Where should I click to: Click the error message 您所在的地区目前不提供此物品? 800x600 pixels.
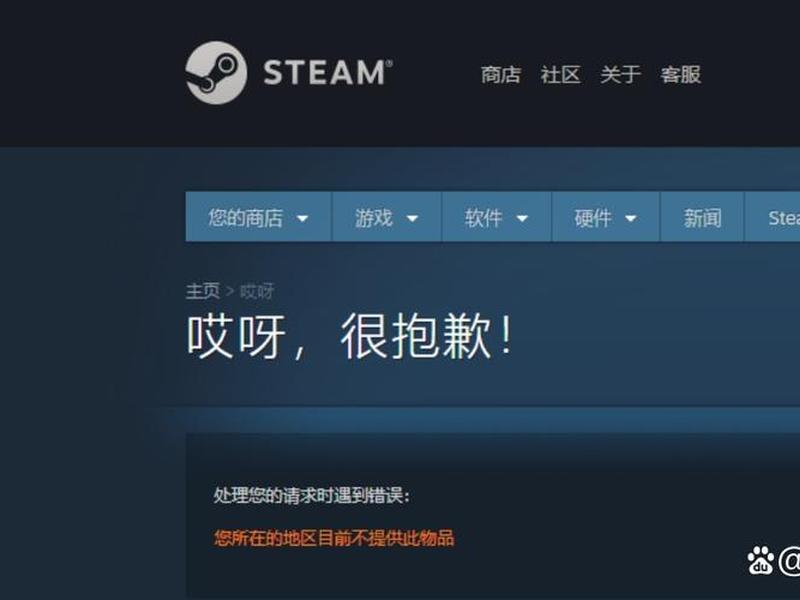point(334,538)
